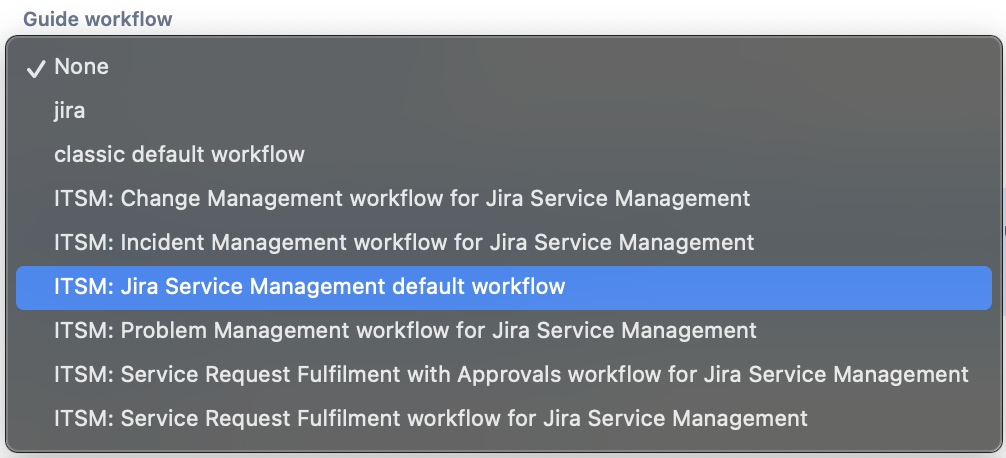Click the Fulfilment with Approvals list item
Viewport: 1006px width, 458px height.
pyautogui.click(x=504, y=375)
